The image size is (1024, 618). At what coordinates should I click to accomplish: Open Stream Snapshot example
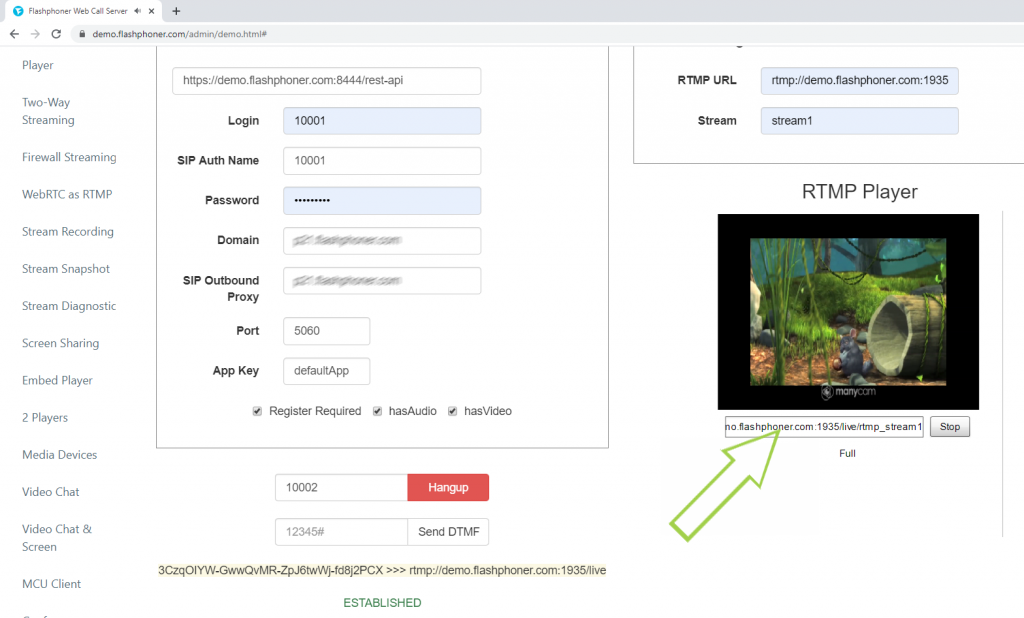66,269
